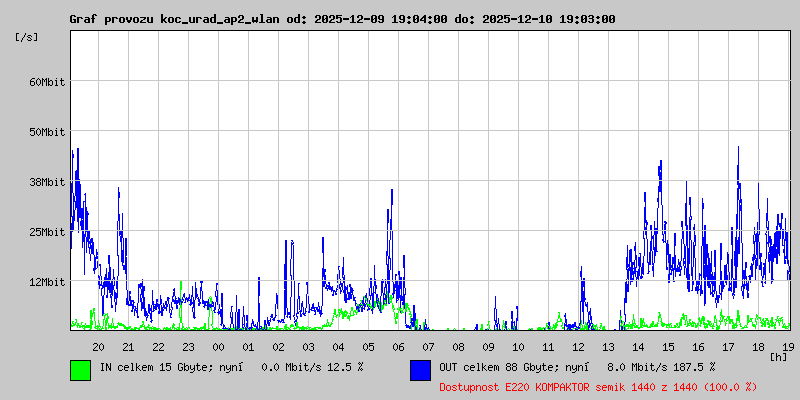The image size is (800, 400).
Task: Click the hour 16 x-axis label
Action: (x=698, y=347)
